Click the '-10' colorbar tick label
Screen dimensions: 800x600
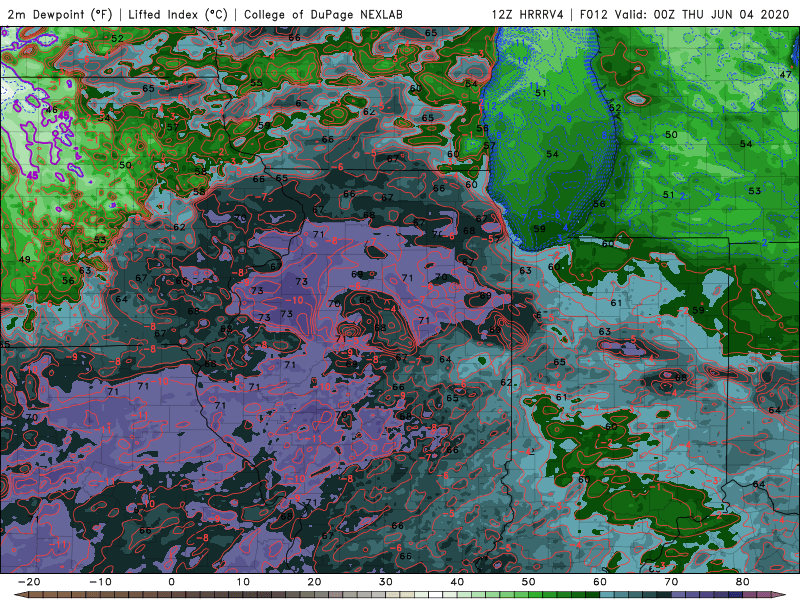(x=100, y=582)
